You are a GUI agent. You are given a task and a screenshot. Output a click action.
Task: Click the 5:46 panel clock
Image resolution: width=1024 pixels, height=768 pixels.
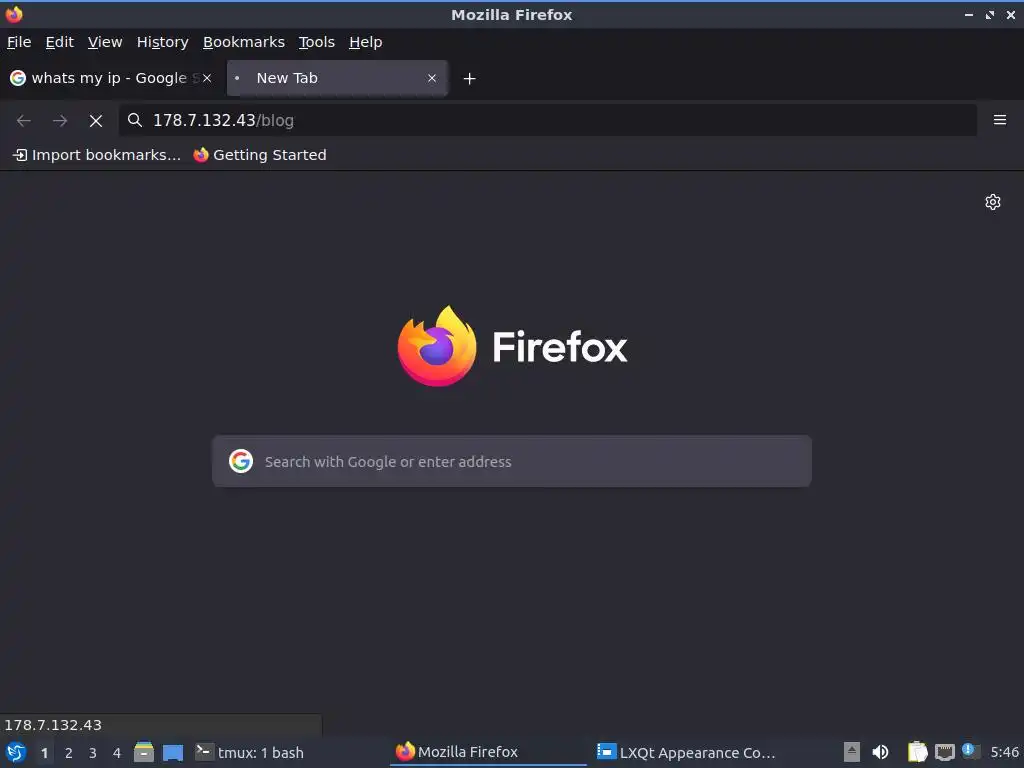click(x=1004, y=752)
